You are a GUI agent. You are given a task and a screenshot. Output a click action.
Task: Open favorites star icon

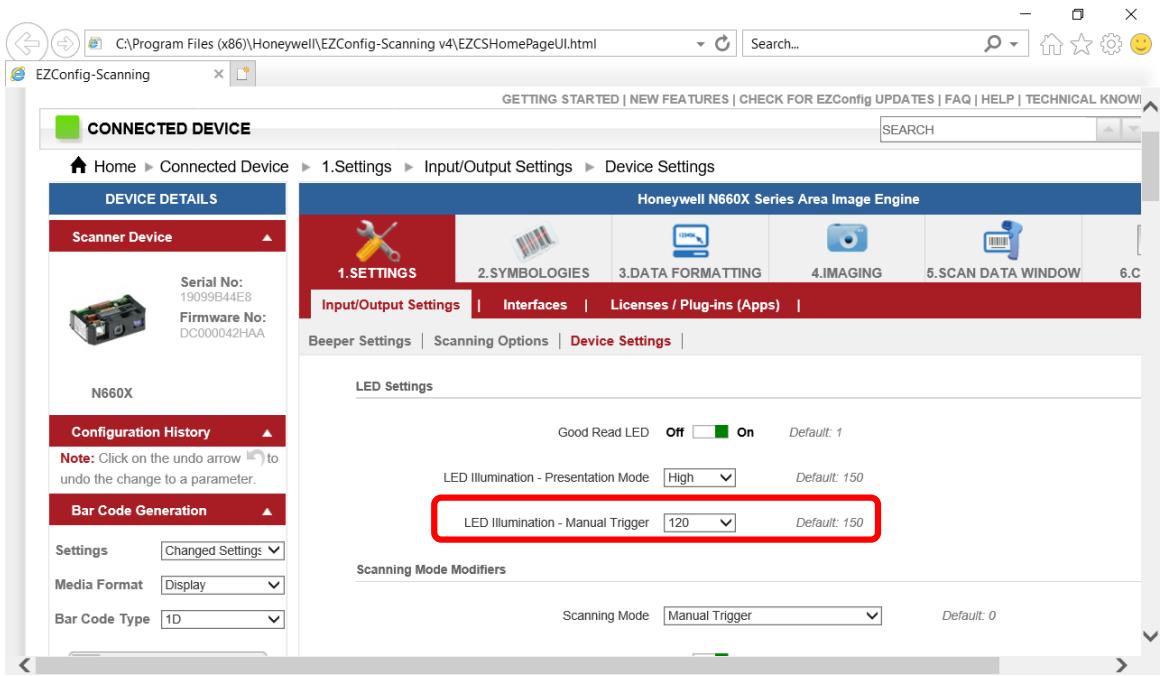click(1081, 44)
